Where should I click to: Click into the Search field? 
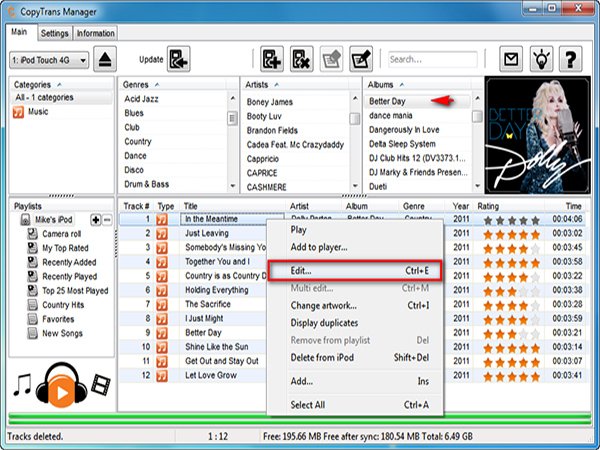433,60
